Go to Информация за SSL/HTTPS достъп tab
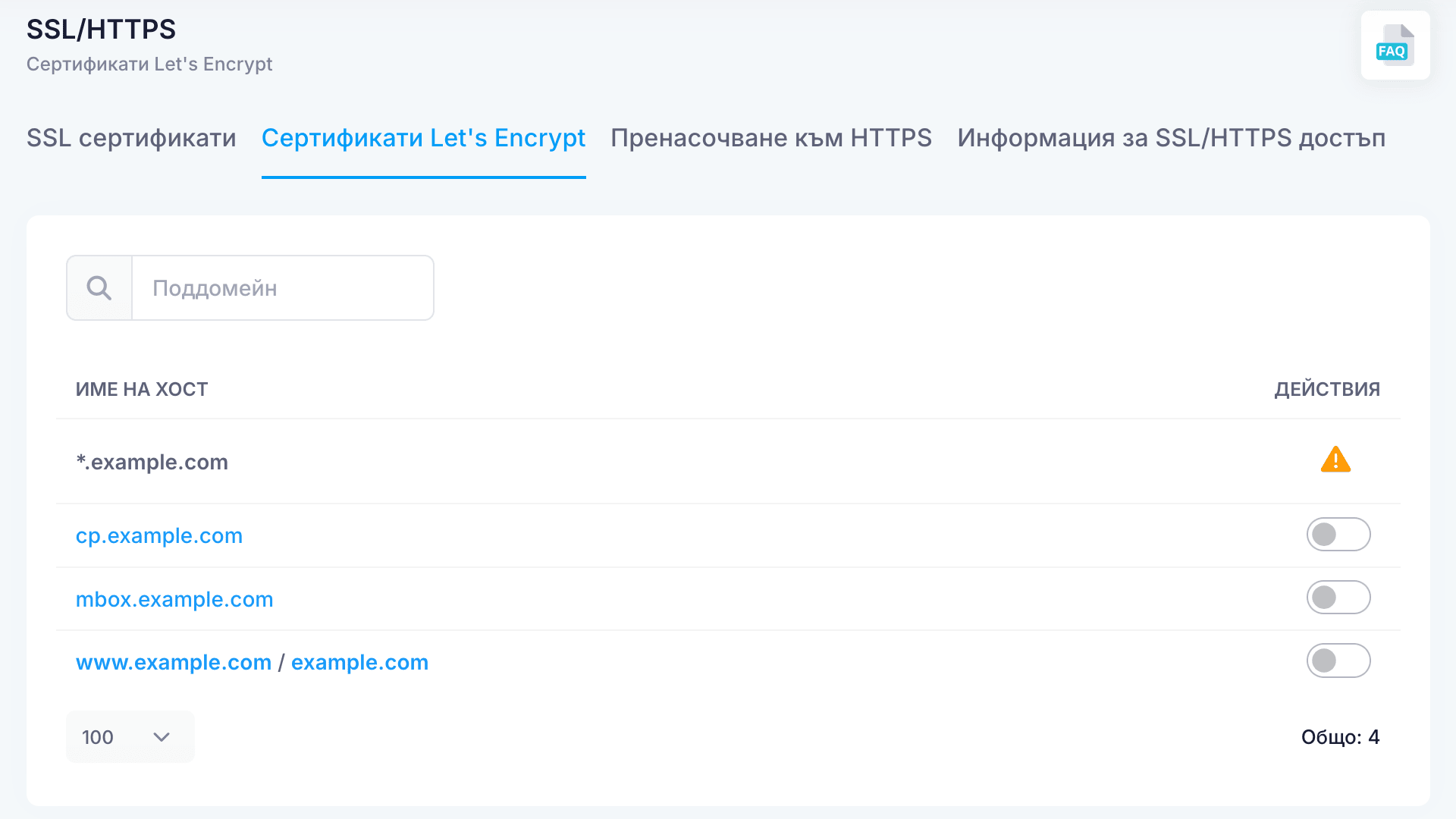This screenshot has height=819, width=1456. [x=1171, y=138]
